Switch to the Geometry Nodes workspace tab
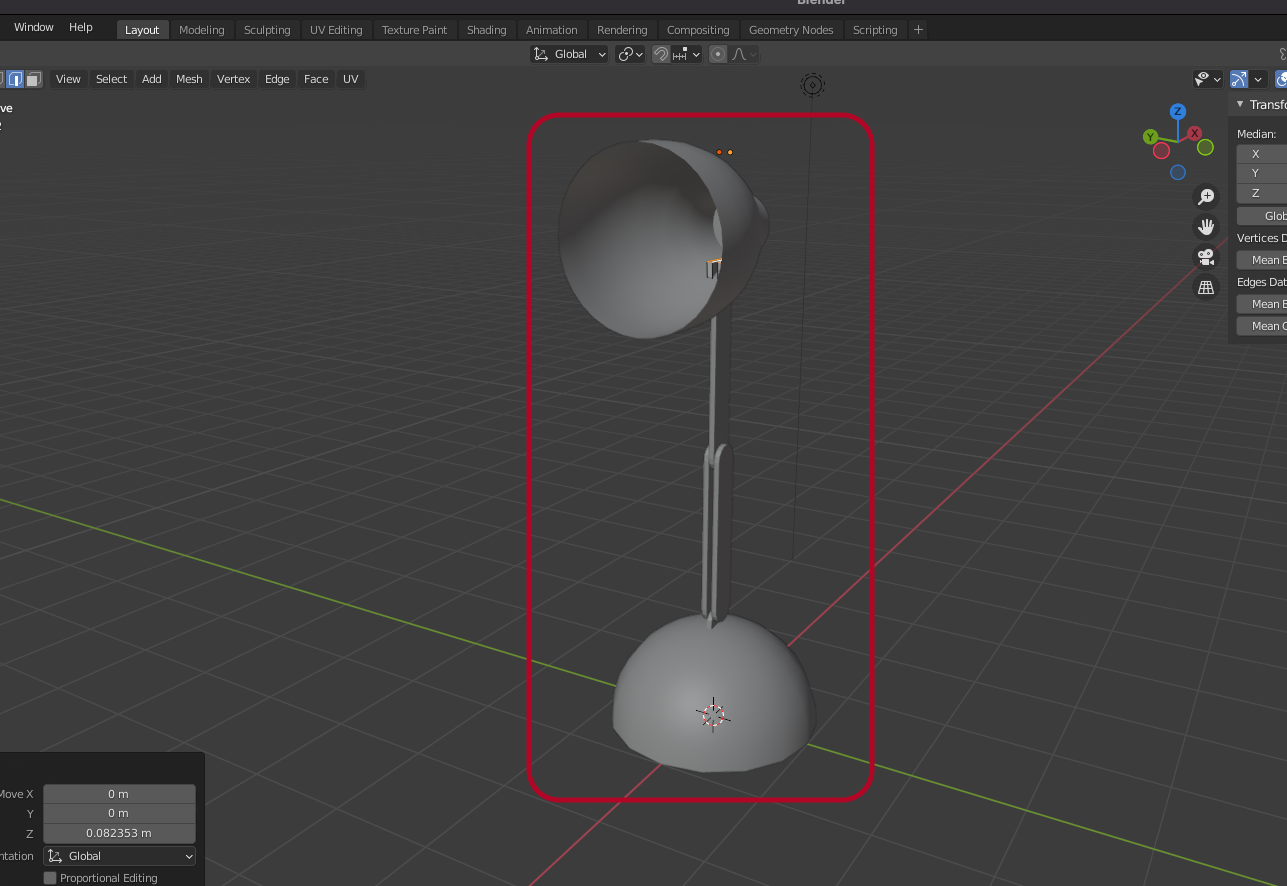Viewport: 1287px width, 886px height. pyautogui.click(x=791, y=29)
